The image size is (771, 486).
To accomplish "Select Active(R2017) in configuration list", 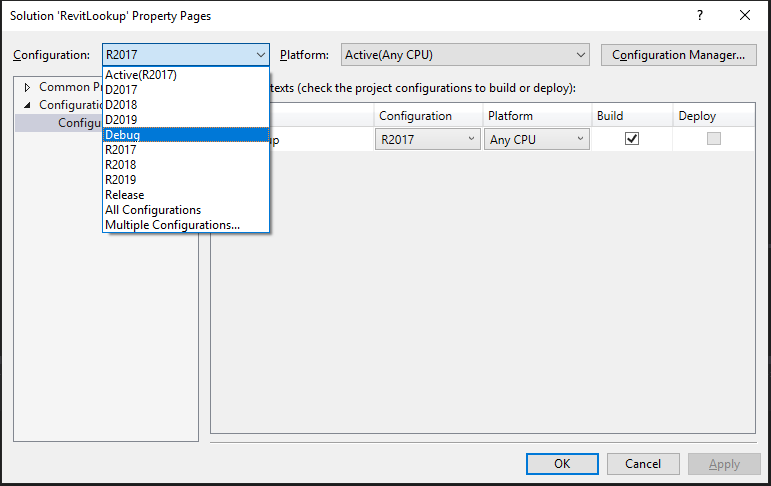I will 186,75.
